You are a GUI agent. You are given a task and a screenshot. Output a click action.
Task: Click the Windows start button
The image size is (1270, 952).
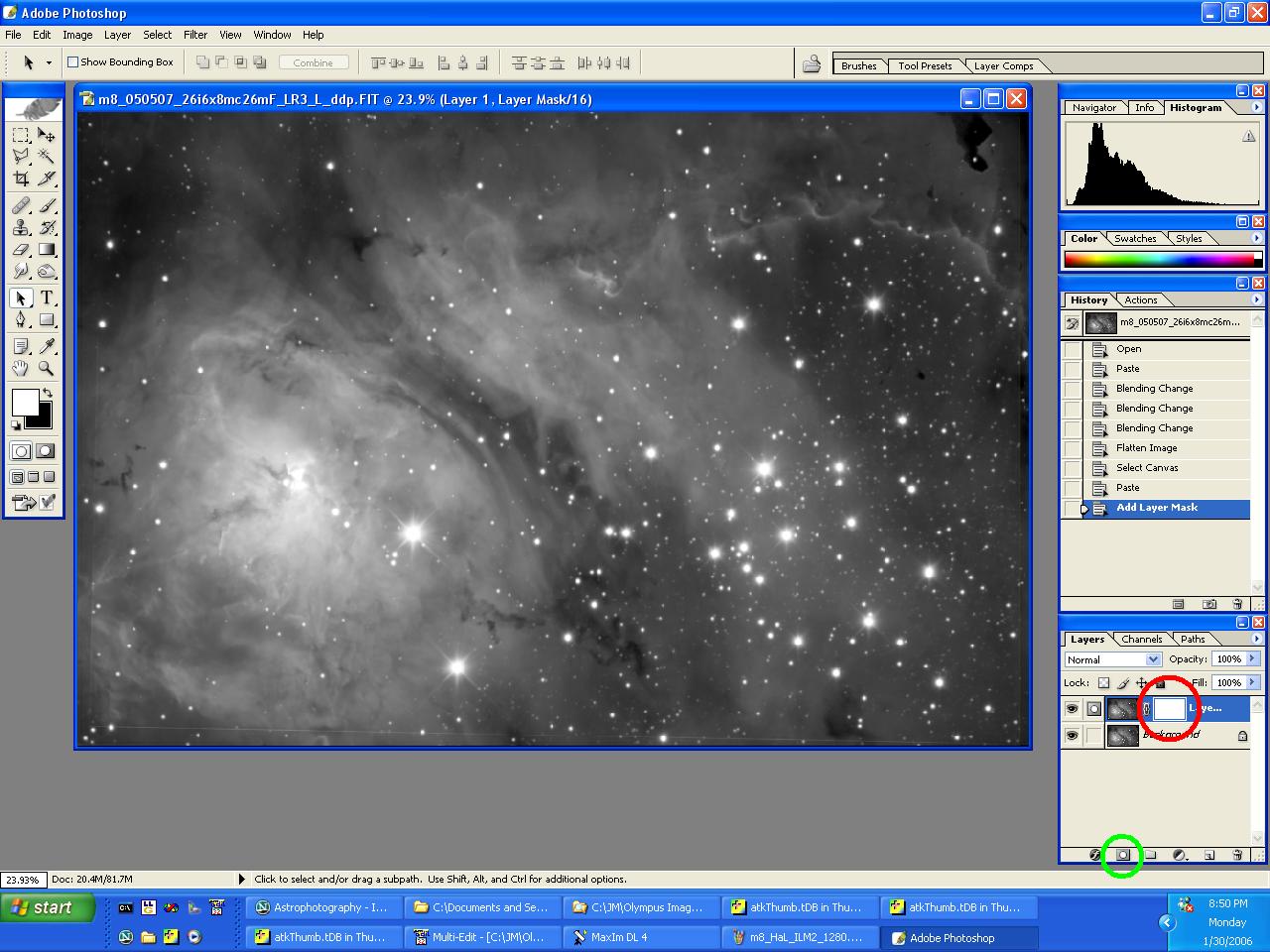pos(47,907)
